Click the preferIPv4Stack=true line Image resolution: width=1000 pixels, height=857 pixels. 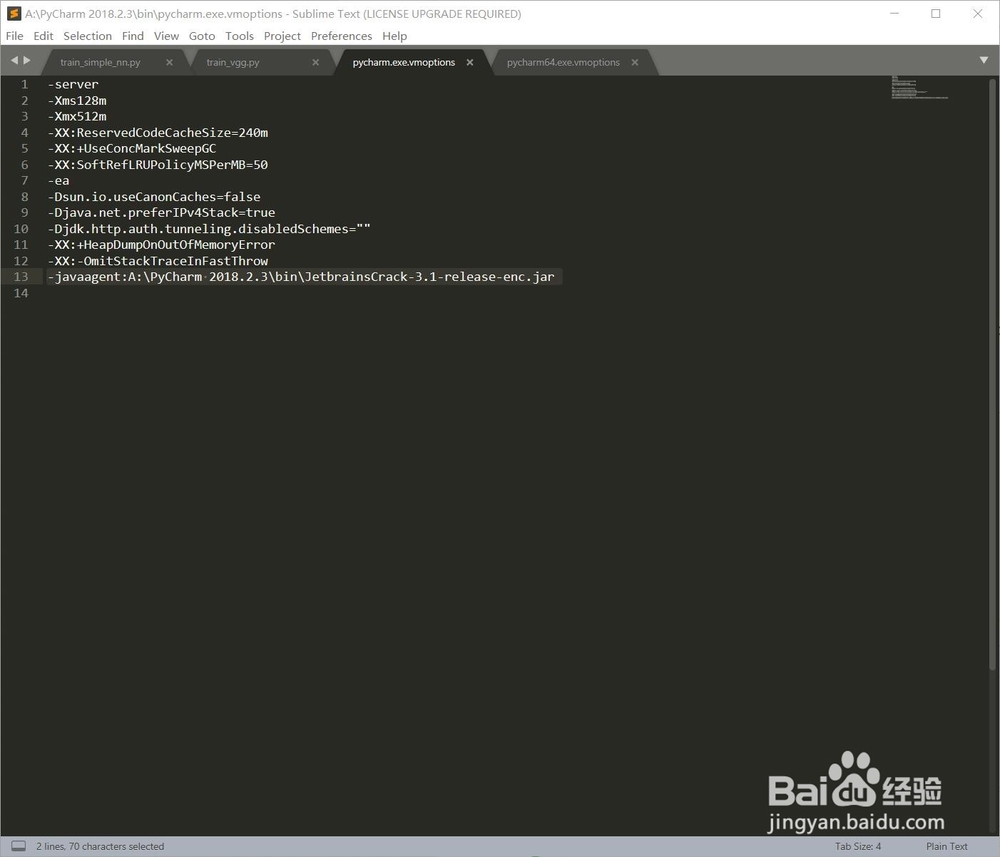point(161,212)
